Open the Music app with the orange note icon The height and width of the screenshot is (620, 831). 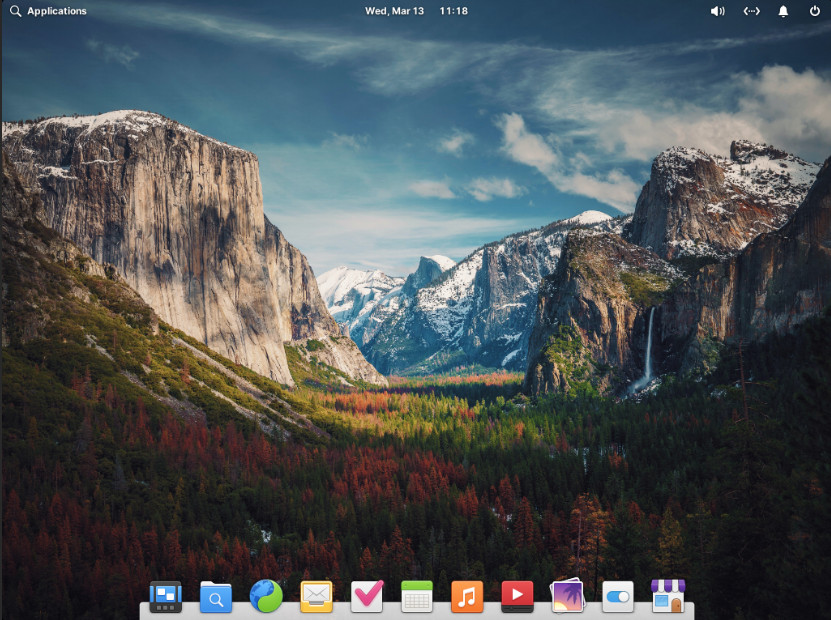(467, 596)
